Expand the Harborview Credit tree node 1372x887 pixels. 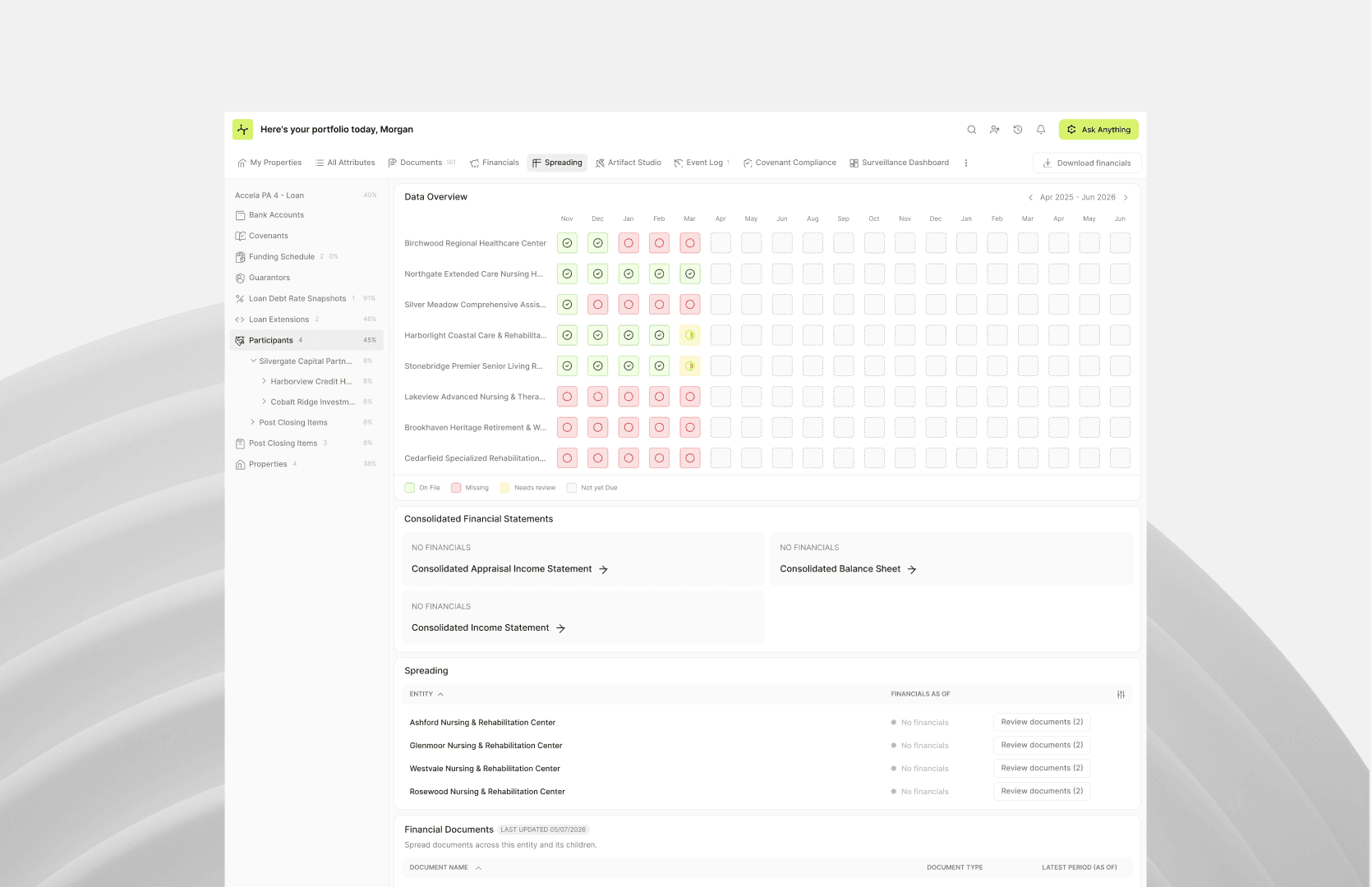coord(264,381)
